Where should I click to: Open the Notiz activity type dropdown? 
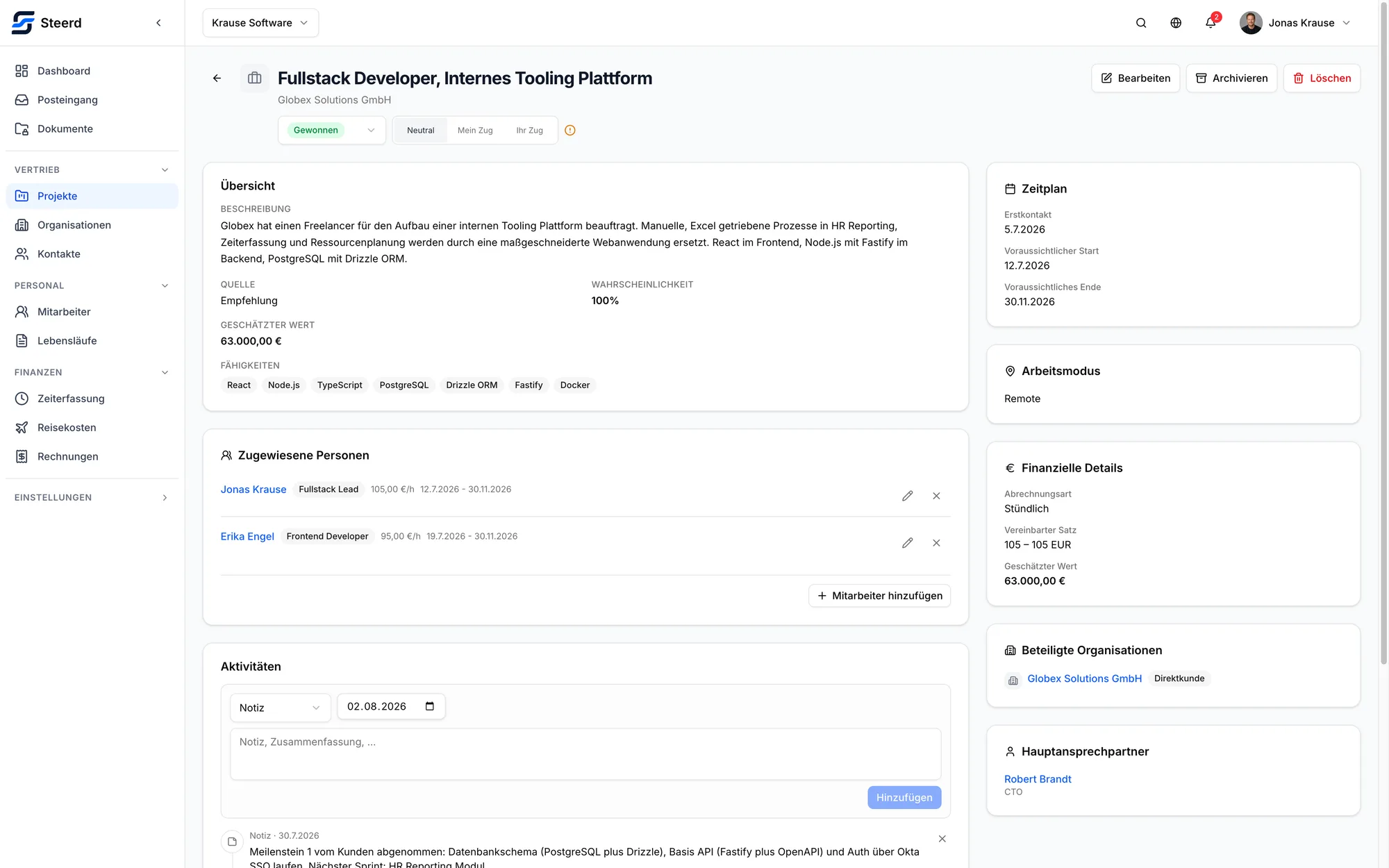[x=280, y=708]
